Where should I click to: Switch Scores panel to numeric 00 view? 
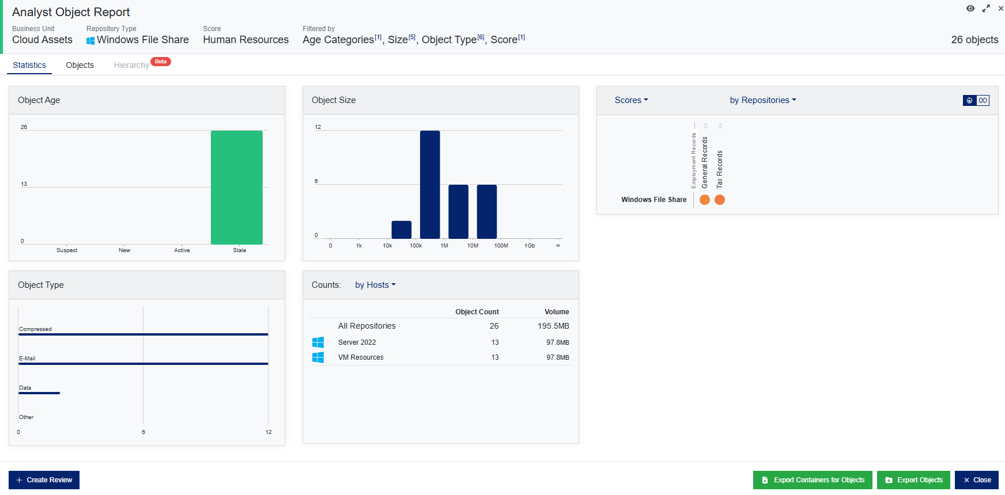[983, 100]
